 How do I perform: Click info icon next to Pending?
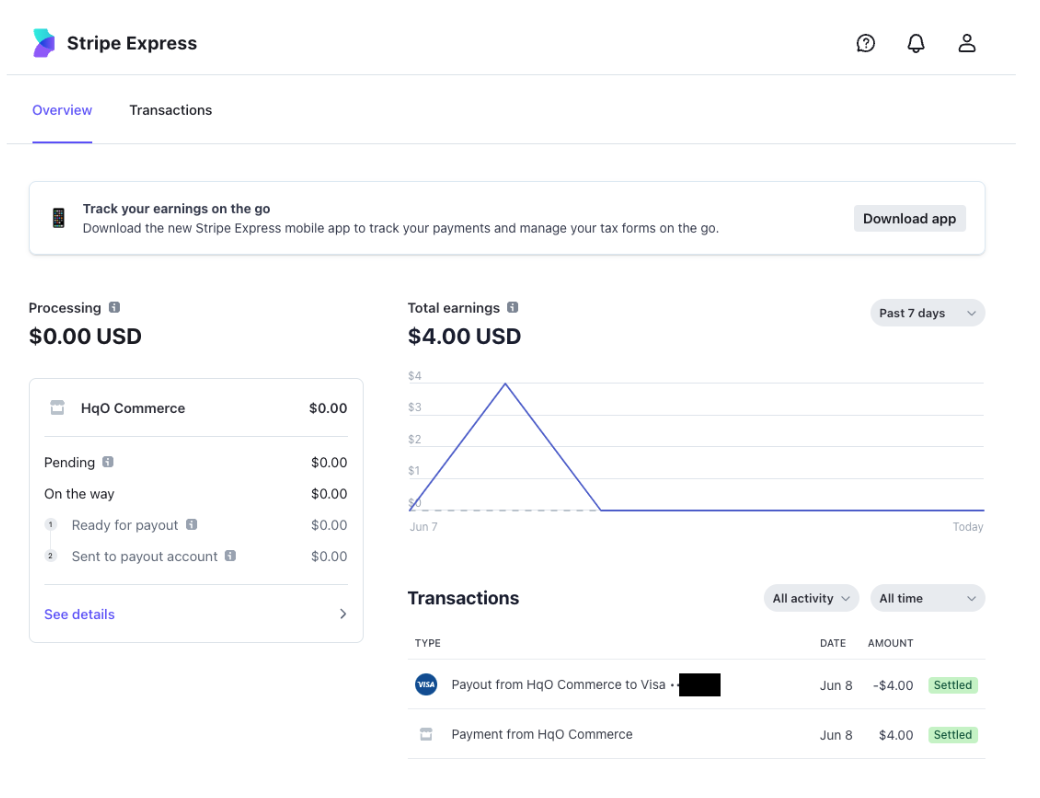click(x=108, y=463)
